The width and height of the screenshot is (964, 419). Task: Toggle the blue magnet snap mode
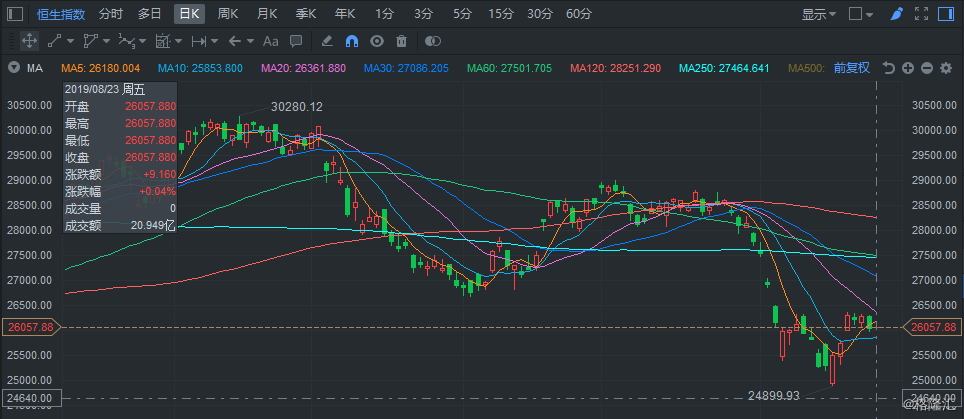coord(352,41)
